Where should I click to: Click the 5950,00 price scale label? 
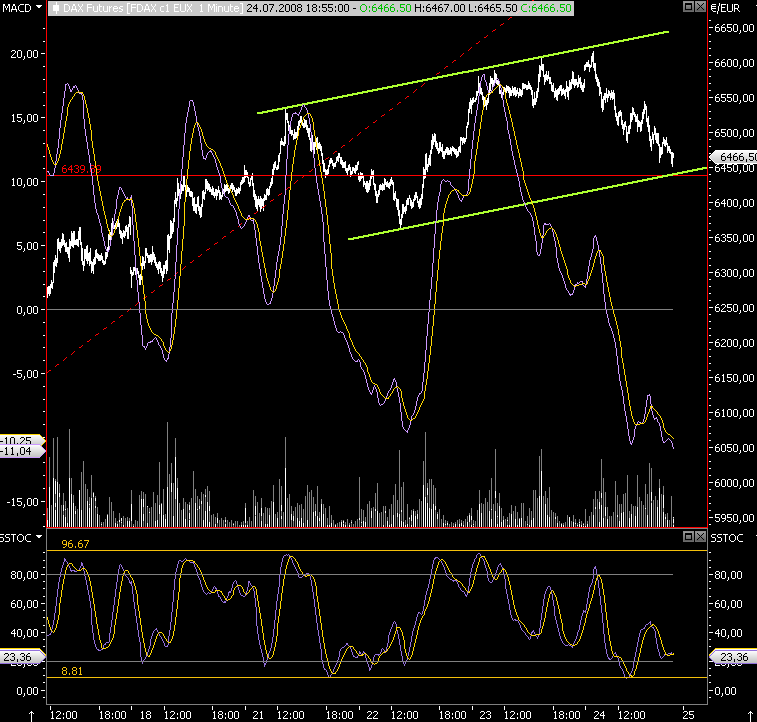click(734, 518)
